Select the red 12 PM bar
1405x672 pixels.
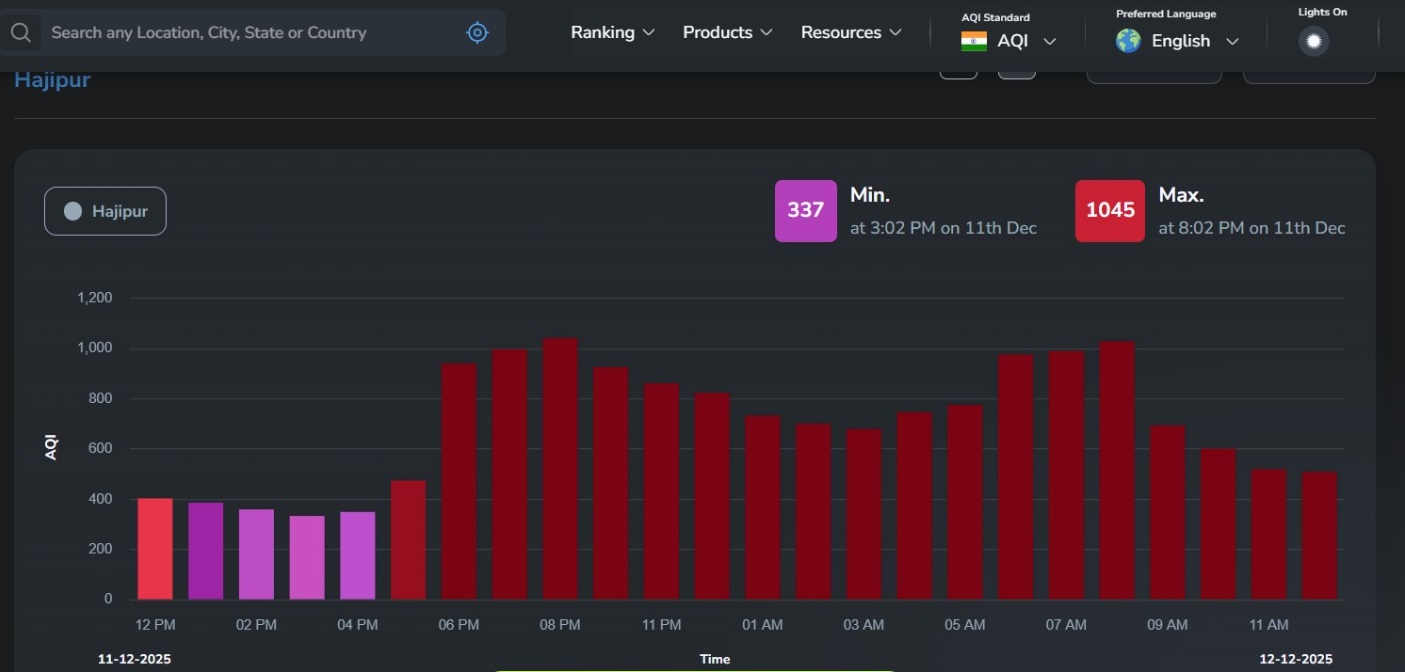pyautogui.click(x=155, y=549)
